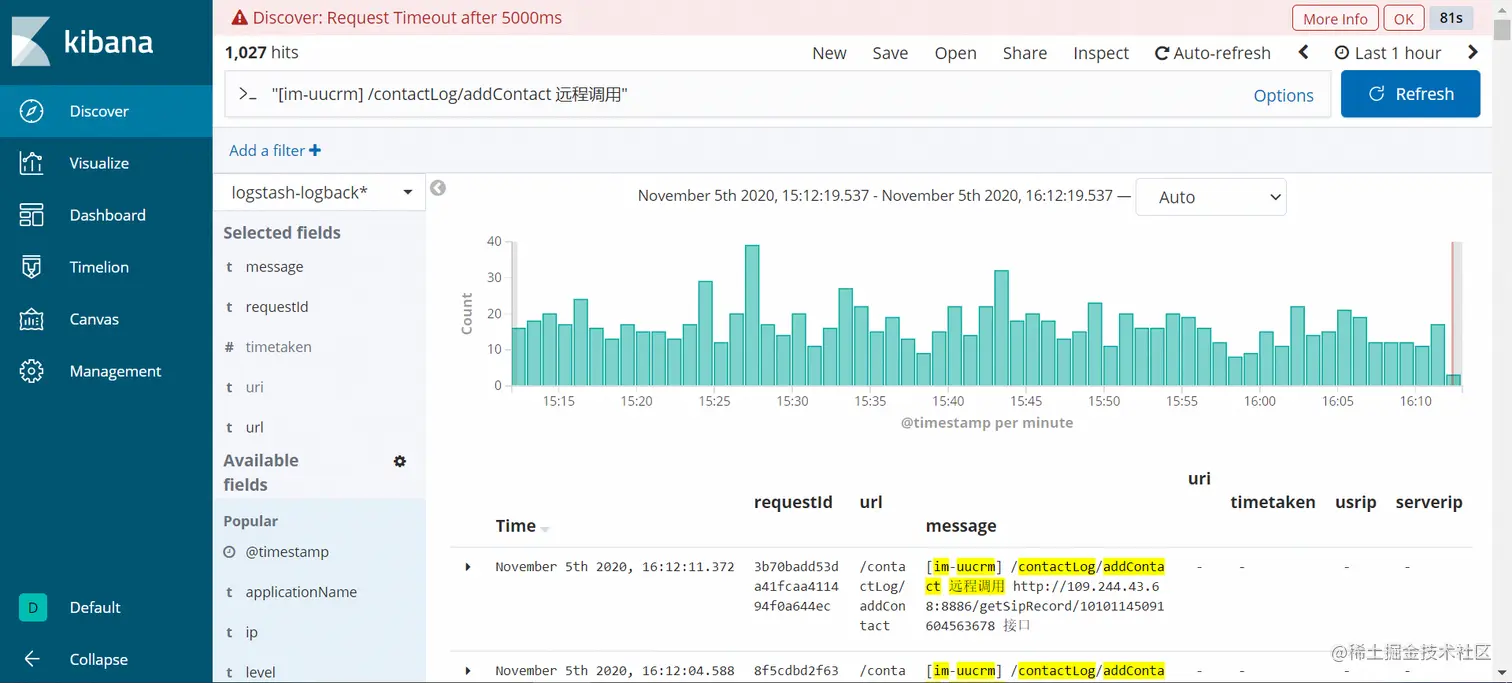Click the blue Refresh button
This screenshot has width=1512, height=683.
(x=1410, y=94)
